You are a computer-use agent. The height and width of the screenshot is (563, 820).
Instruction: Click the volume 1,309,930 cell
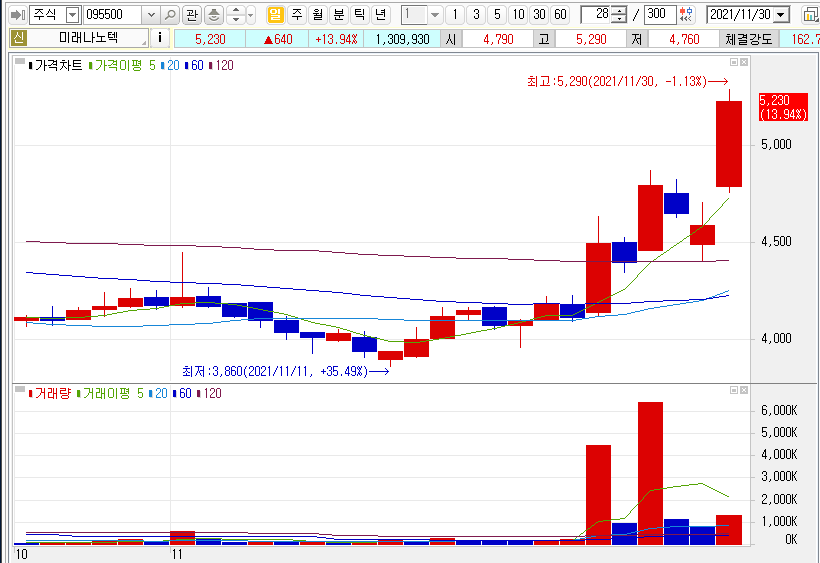402,39
